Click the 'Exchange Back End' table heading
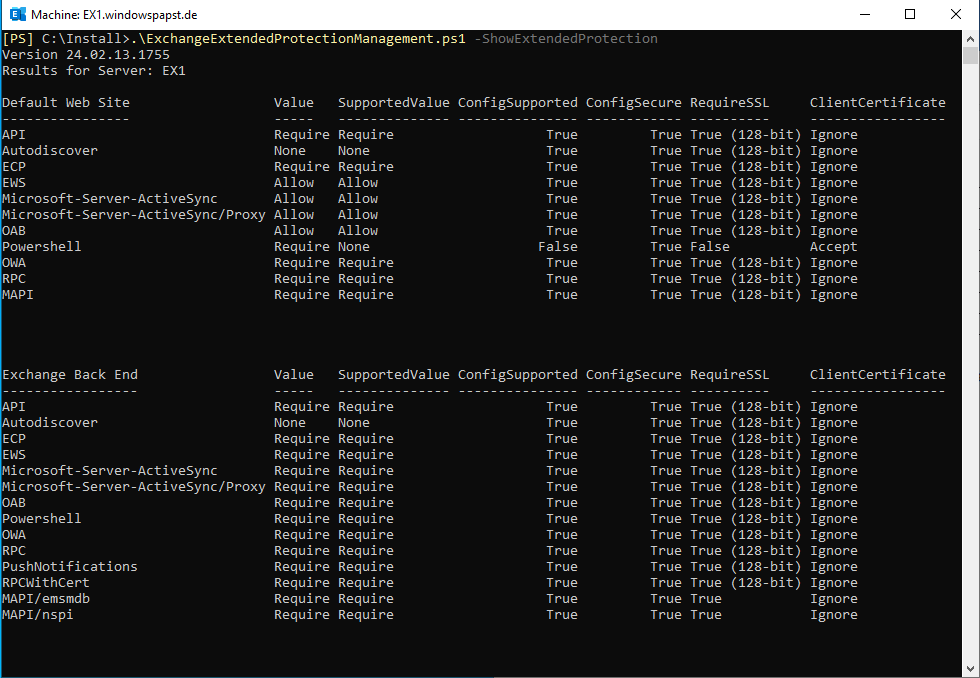 click(x=70, y=374)
